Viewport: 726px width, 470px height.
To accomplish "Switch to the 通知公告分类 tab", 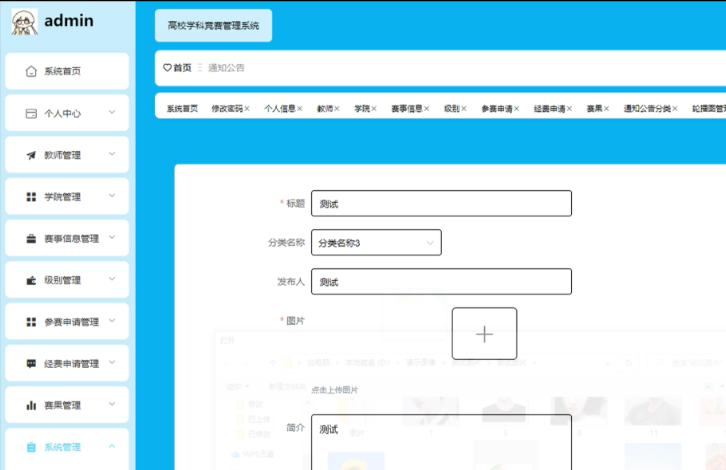I will coord(646,108).
